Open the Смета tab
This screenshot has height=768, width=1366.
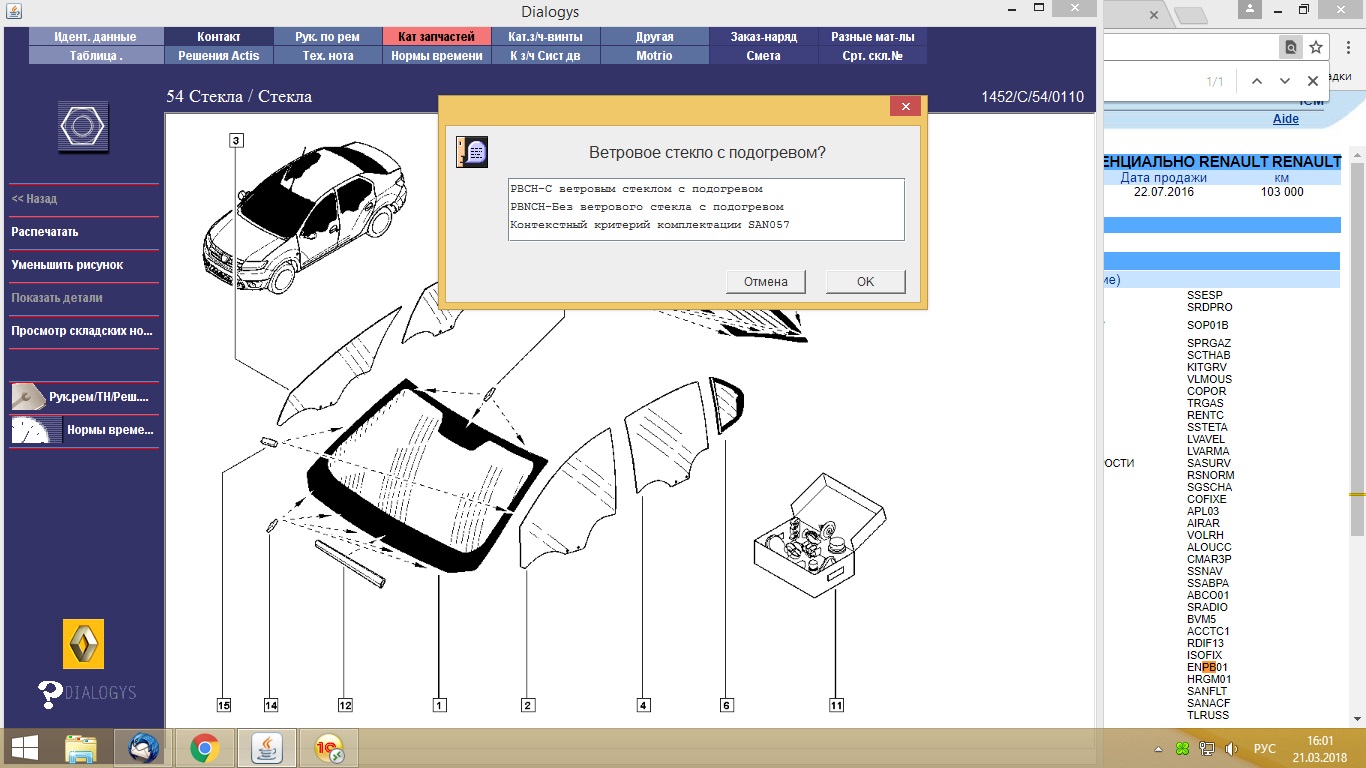click(x=763, y=56)
